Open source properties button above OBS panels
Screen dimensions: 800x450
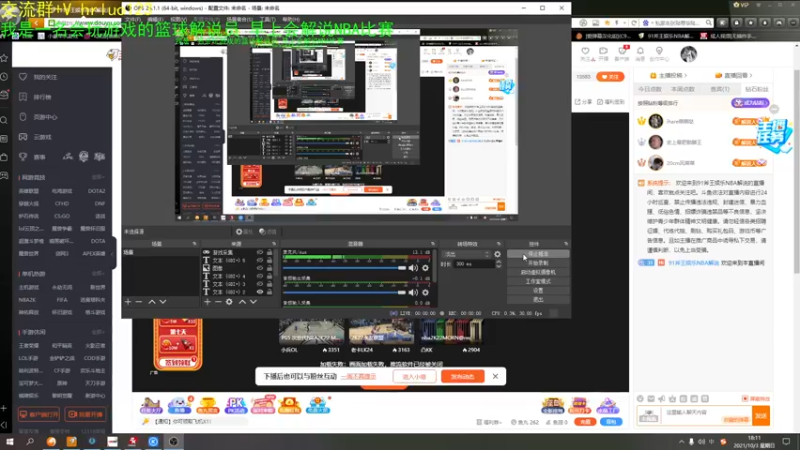244,232
